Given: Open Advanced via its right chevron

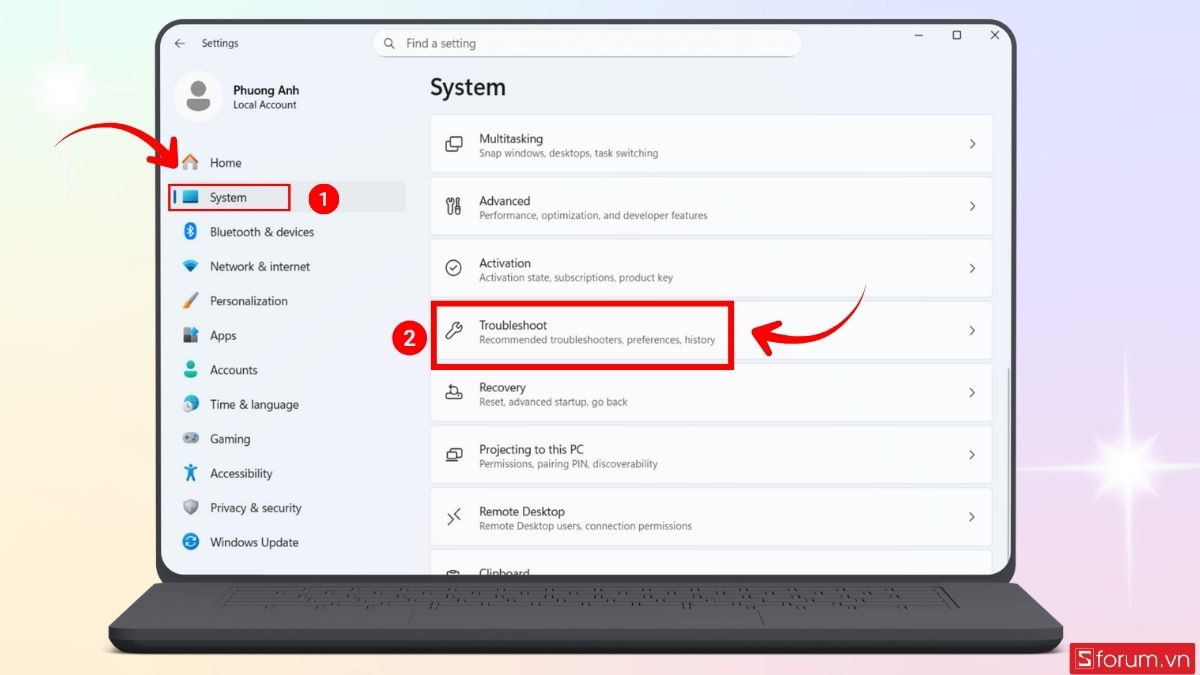Looking at the screenshot, I should point(972,206).
